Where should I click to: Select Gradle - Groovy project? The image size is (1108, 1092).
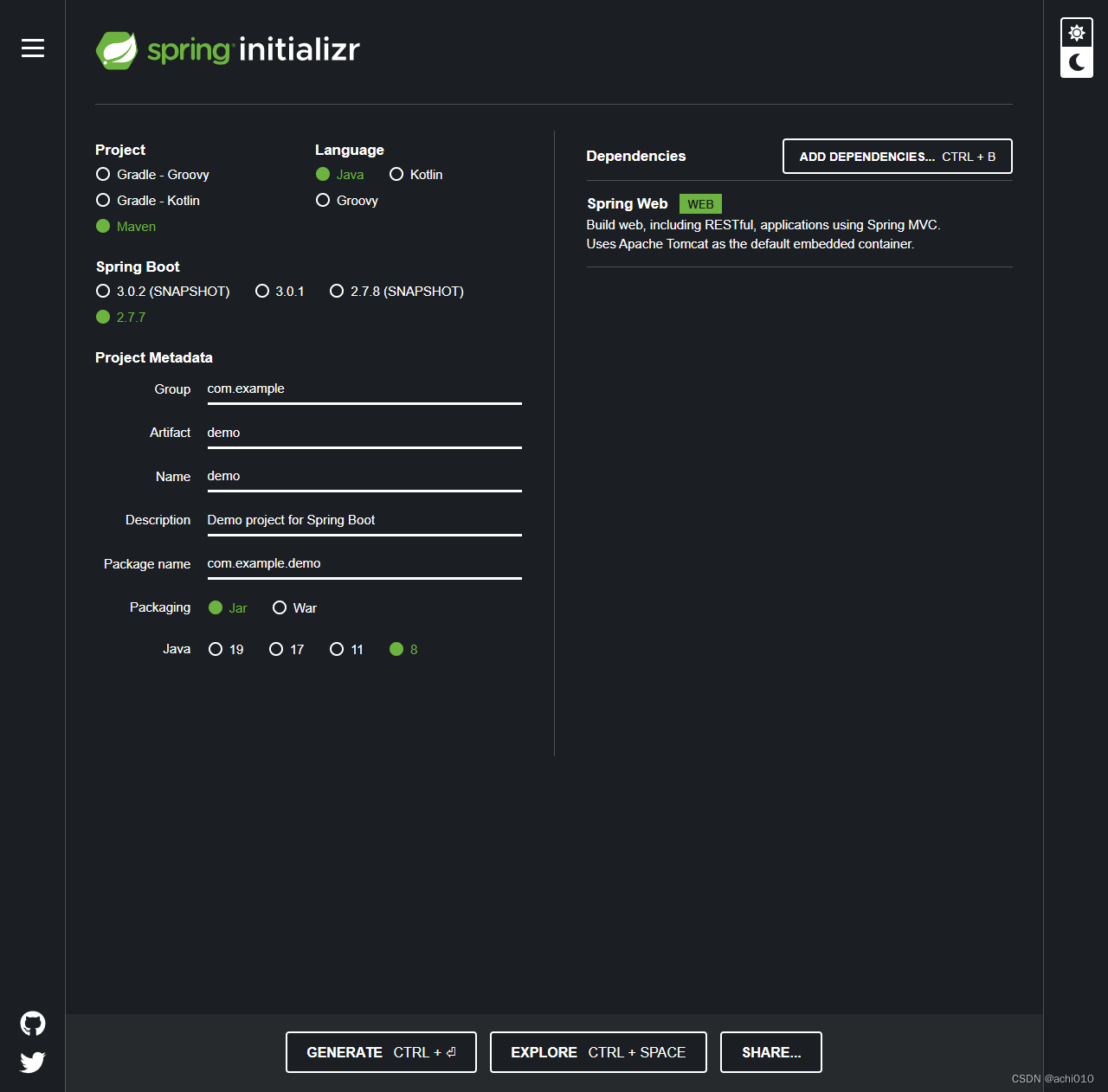click(153, 175)
